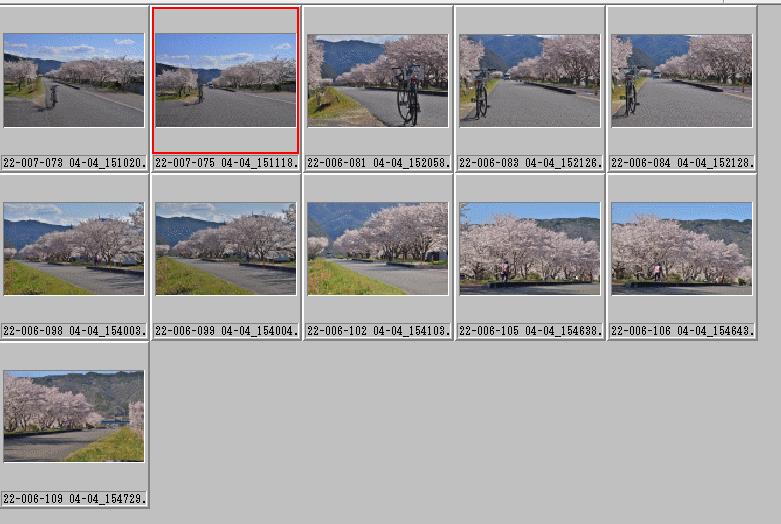Click filename label 22-006-098 04-04_154003

[75, 330]
